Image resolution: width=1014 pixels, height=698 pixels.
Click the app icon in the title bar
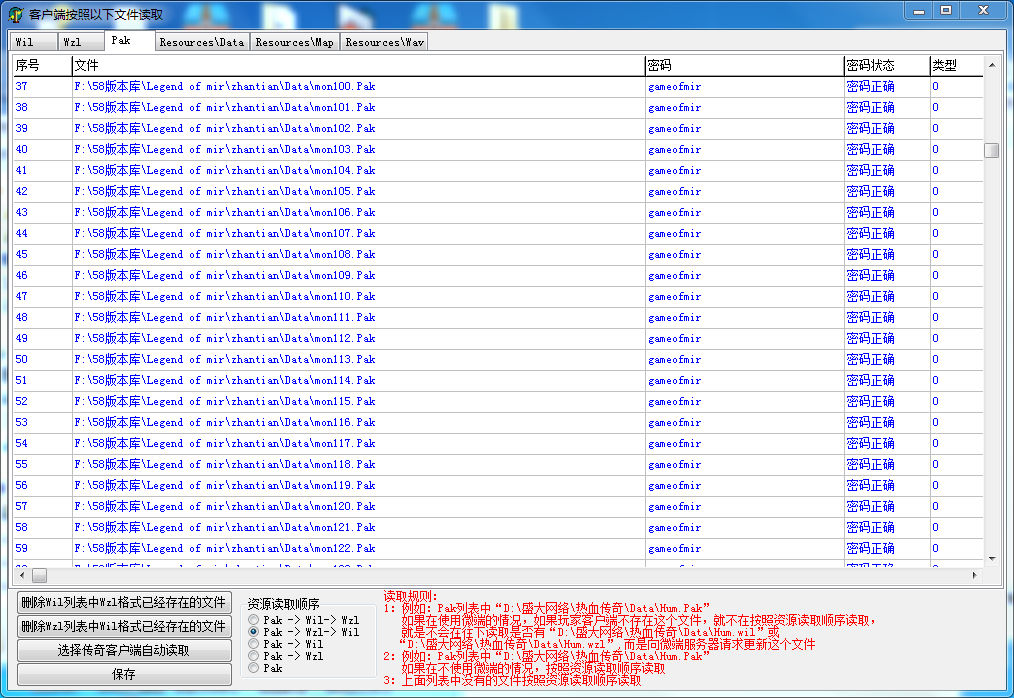pyautogui.click(x=15, y=15)
